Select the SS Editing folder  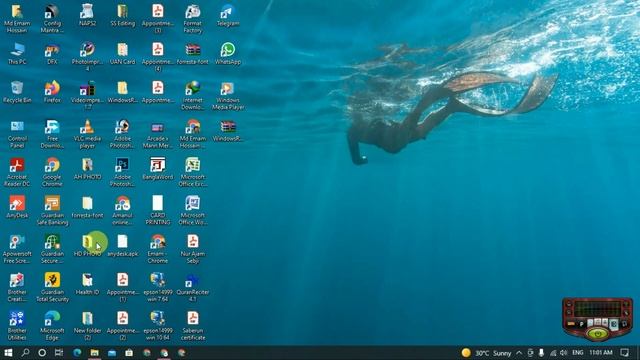(x=122, y=16)
